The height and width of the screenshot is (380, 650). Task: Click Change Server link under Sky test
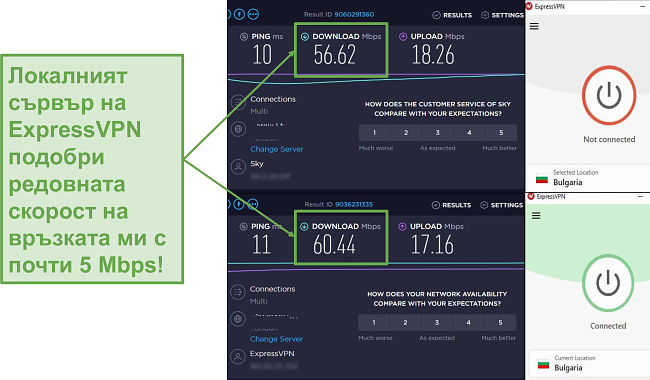(276, 149)
